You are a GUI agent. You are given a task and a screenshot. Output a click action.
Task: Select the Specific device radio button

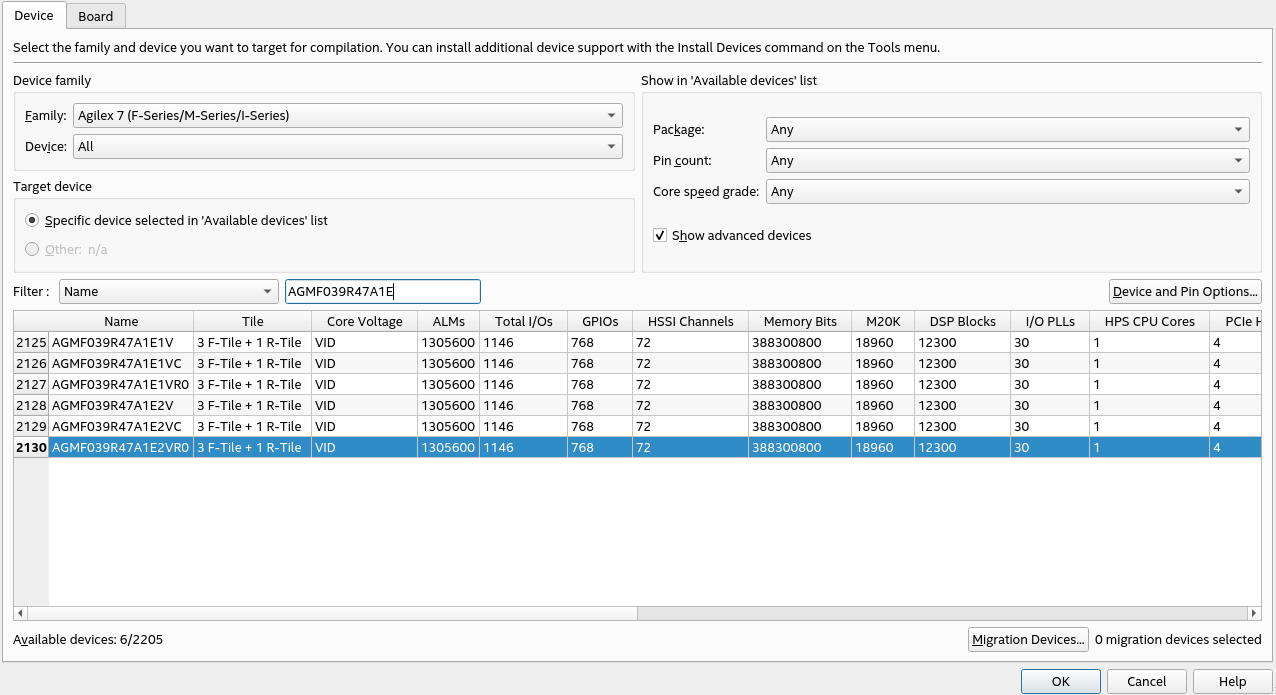(x=33, y=221)
